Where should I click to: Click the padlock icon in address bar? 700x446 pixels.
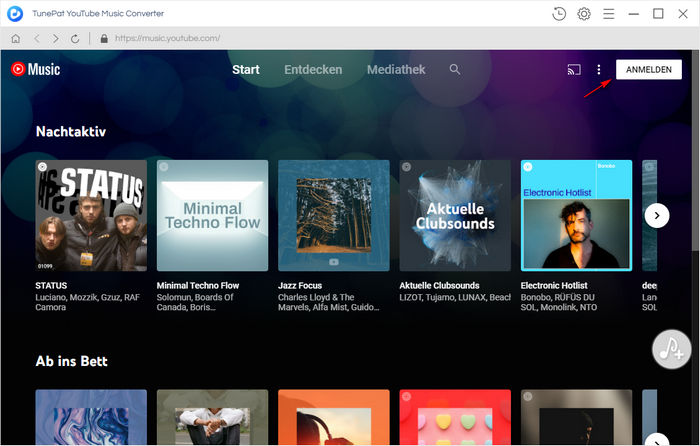pos(104,38)
